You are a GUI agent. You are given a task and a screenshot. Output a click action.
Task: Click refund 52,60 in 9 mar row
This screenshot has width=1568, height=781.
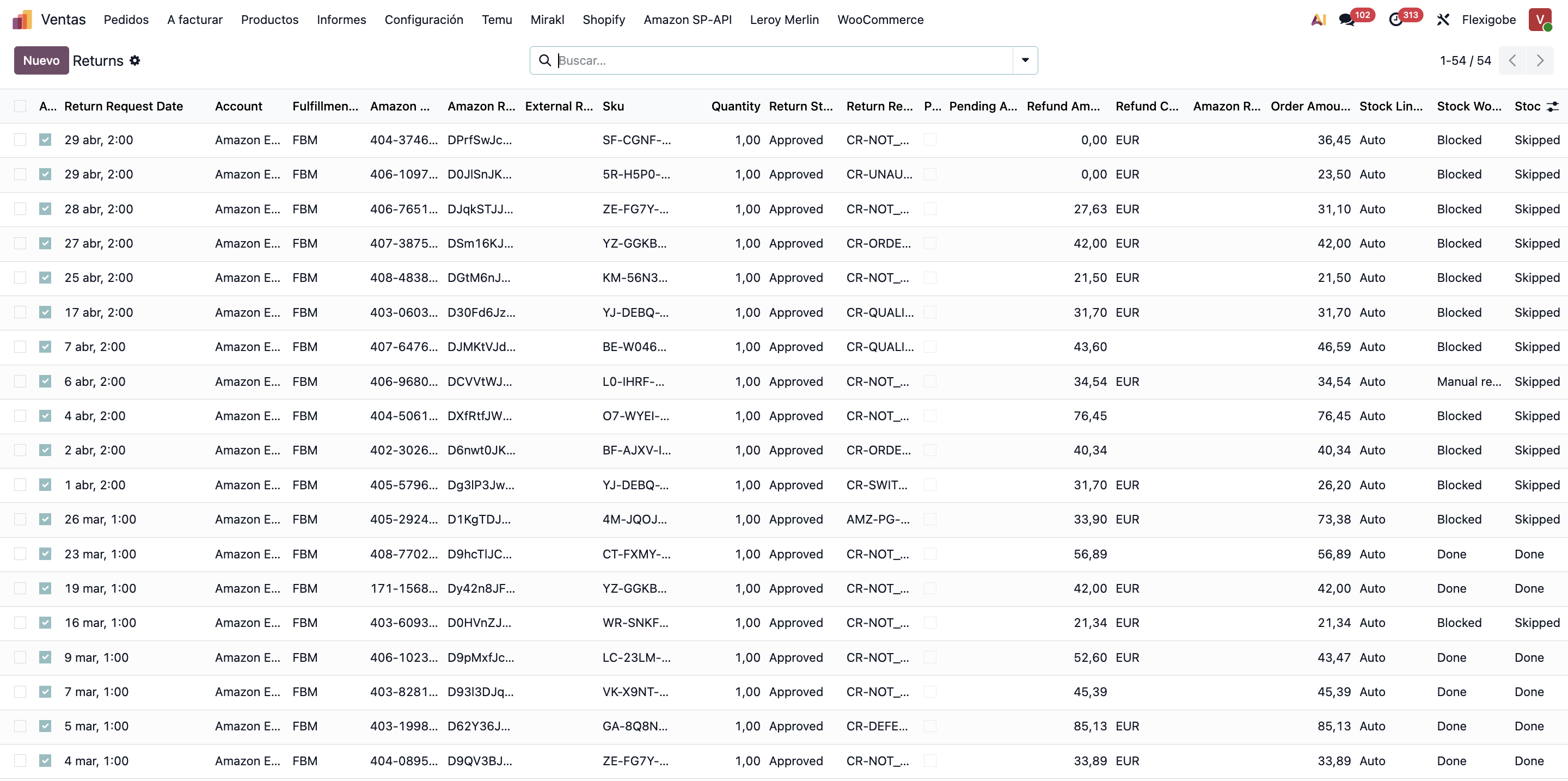tap(1090, 657)
